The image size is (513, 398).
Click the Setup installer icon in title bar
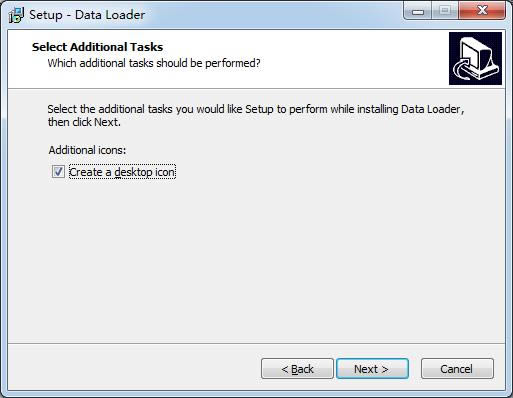point(16,15)
